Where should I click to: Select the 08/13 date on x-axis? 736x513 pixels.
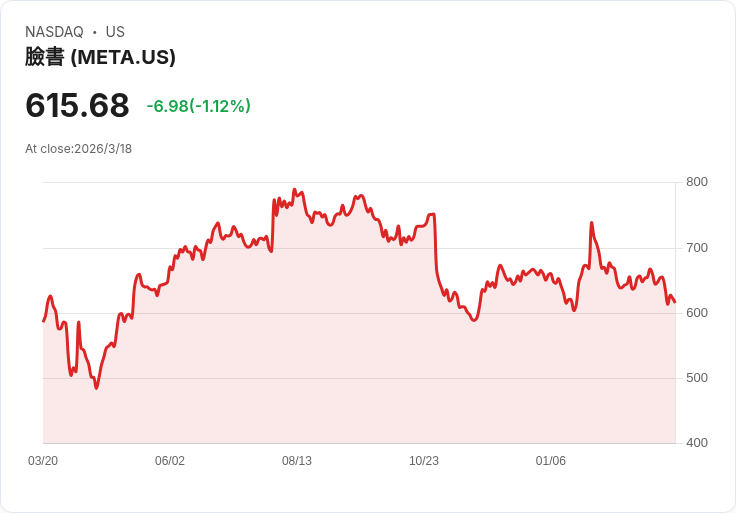pos(297,461)
